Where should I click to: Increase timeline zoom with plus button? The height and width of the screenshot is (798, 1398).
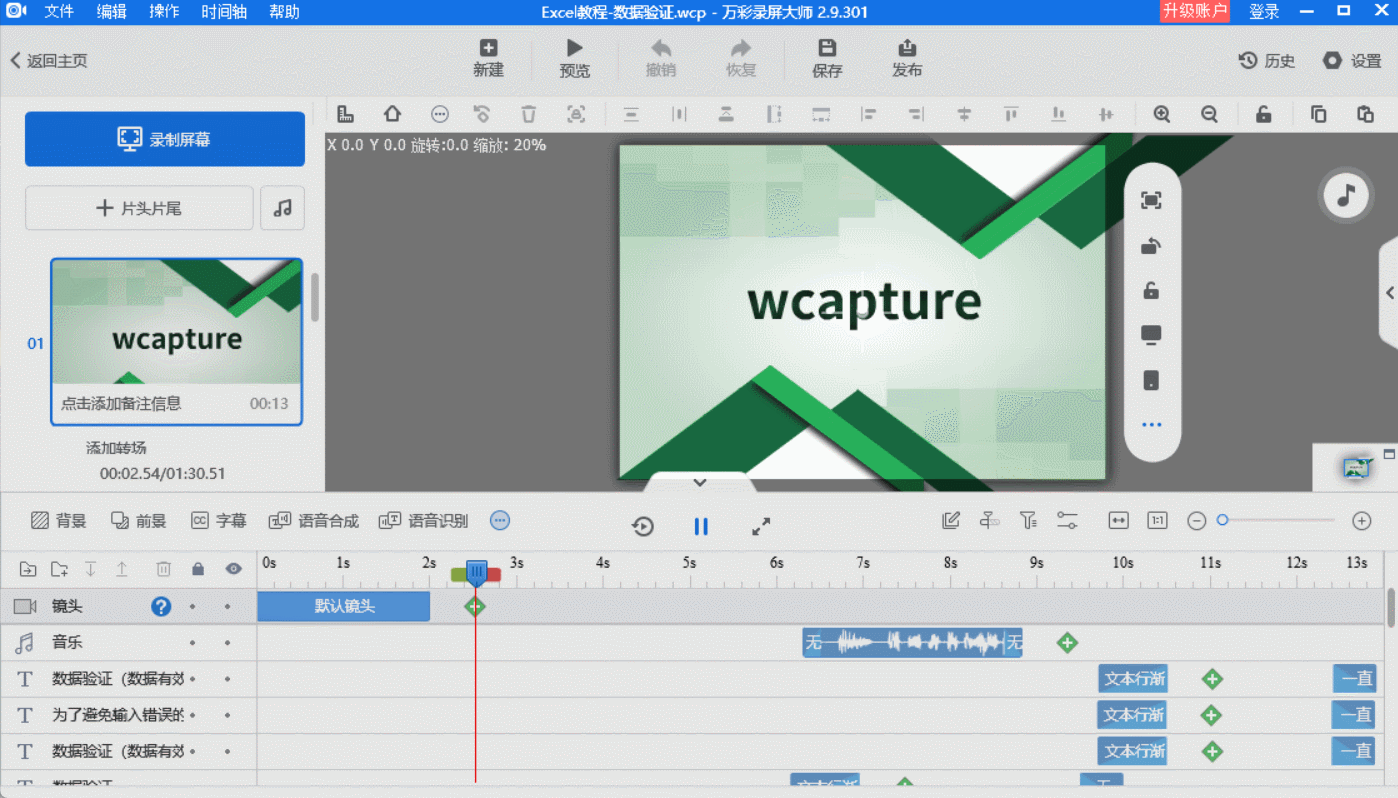tap(1361, 521)
